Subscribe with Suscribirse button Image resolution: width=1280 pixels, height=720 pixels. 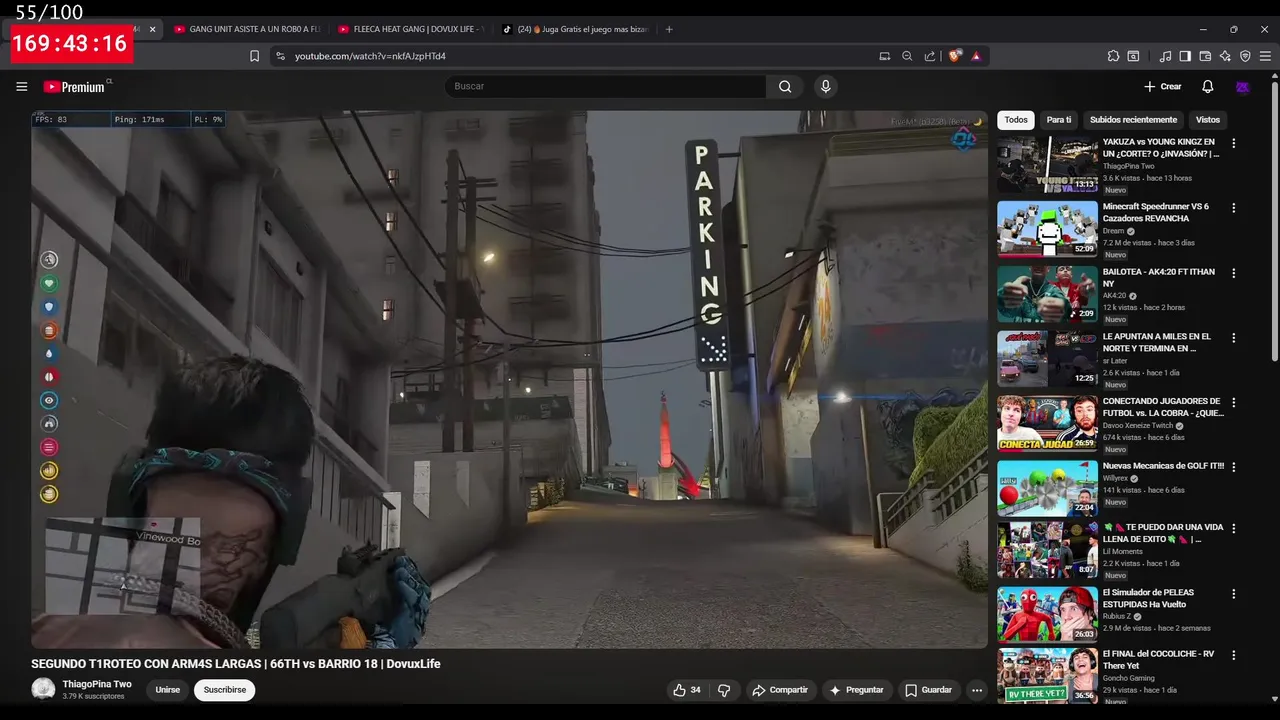225,690
